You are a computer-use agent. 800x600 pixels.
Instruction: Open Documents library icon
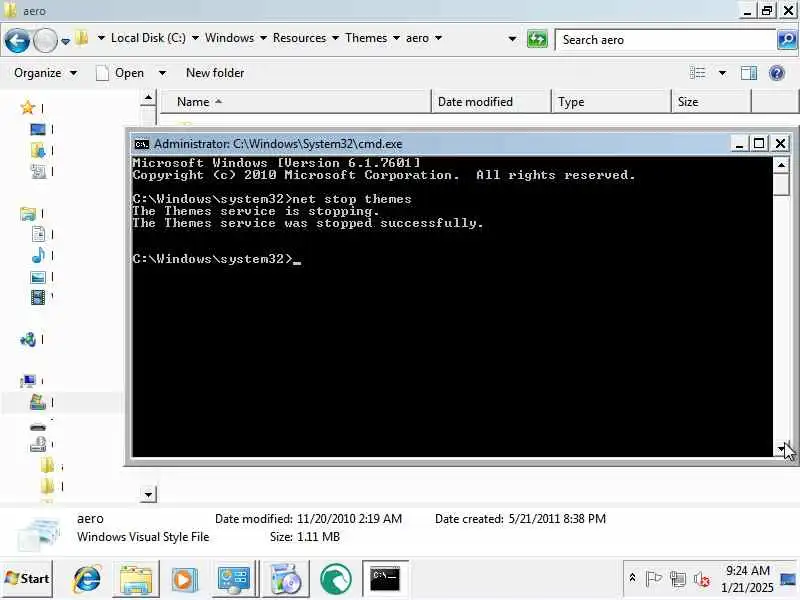(38, 234)
